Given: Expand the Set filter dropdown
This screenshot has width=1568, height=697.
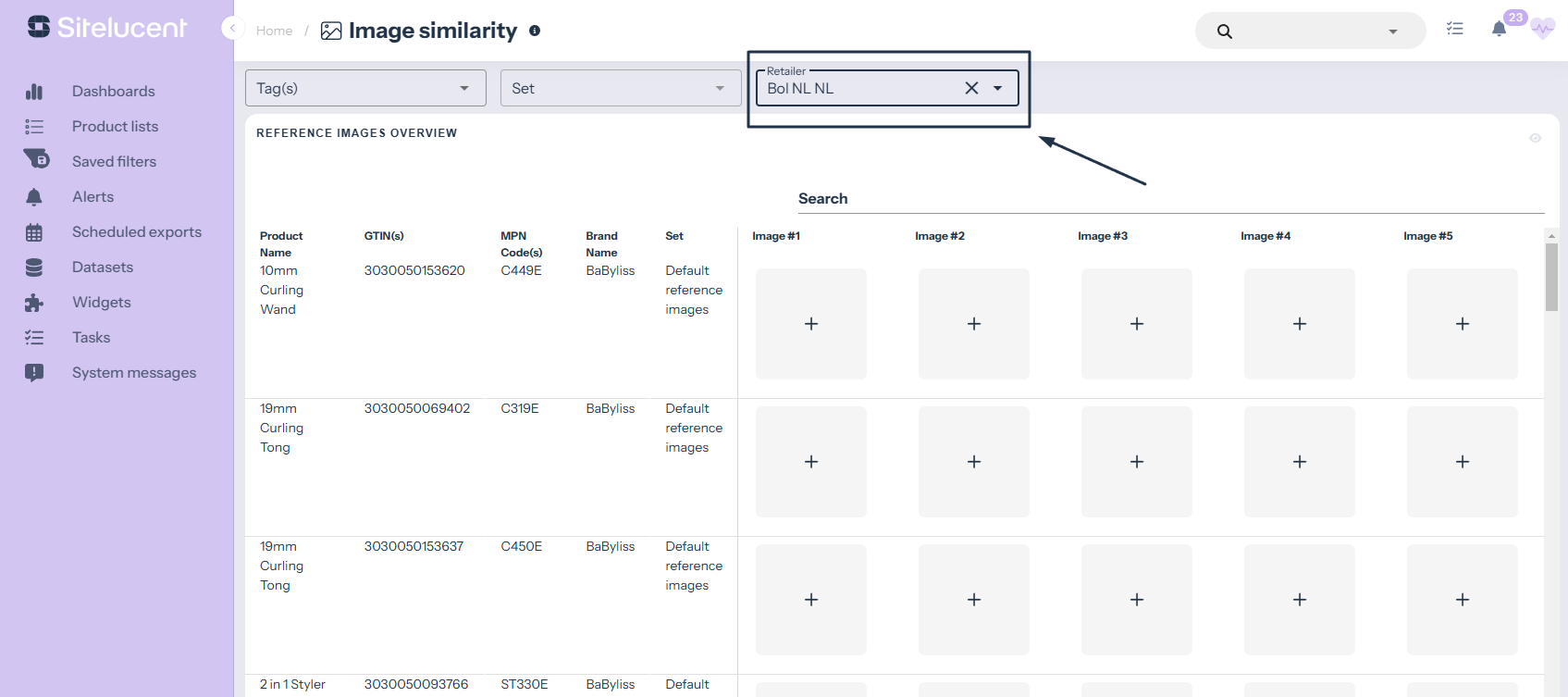Looking at the screenshot, I should [x=620, y=88].
